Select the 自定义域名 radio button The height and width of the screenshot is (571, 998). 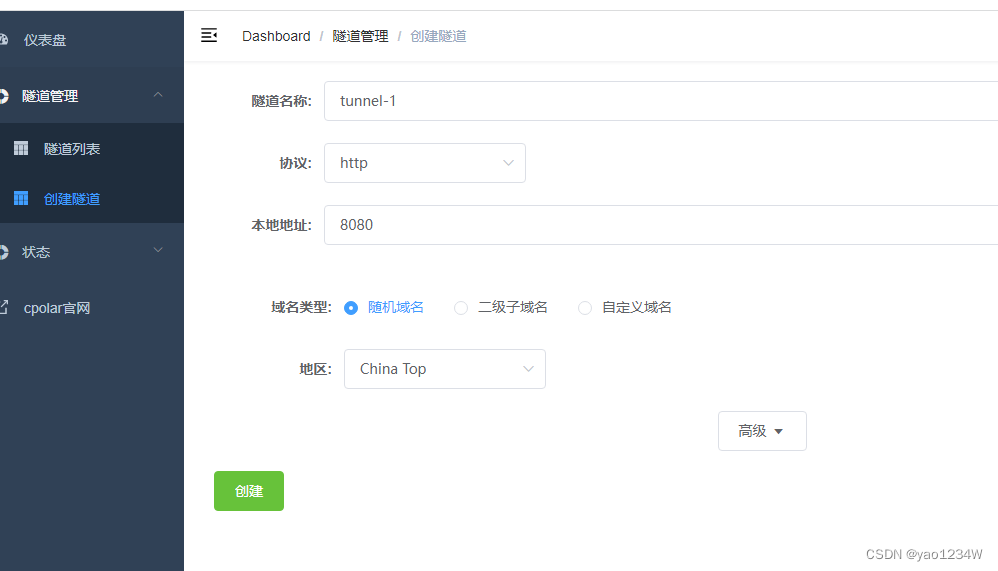pyautogui.click(x=585, y=308)
